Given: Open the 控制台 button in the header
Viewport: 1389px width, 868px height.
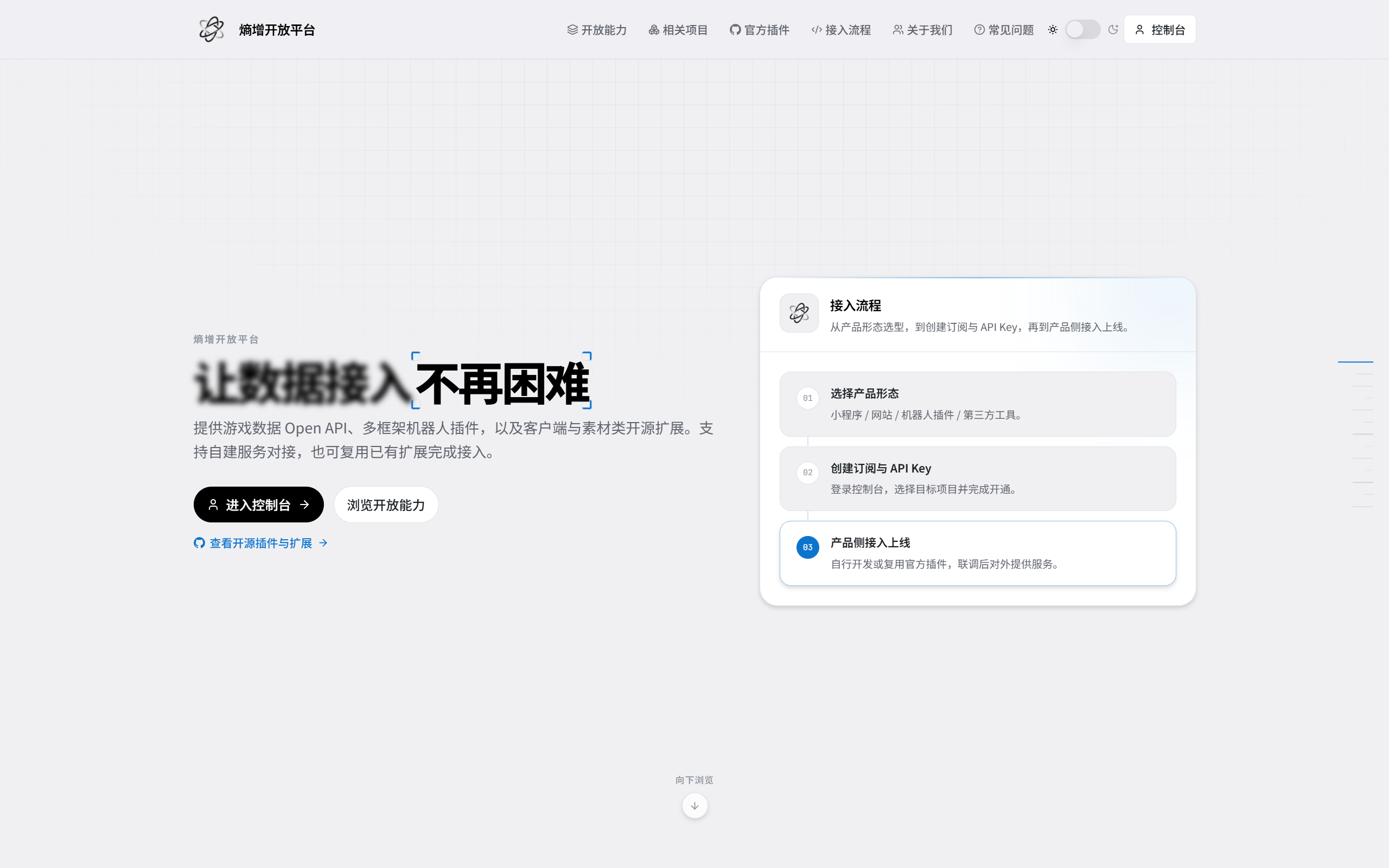Looking at the screenshot, I should pyautogui.click(x=1159, y=30).
